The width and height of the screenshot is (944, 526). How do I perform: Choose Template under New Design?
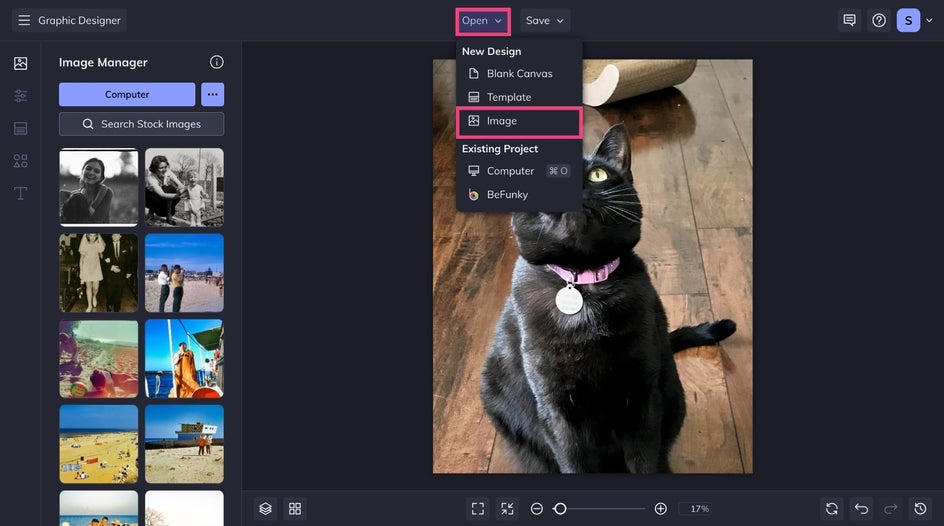click(x=519, y=97)
